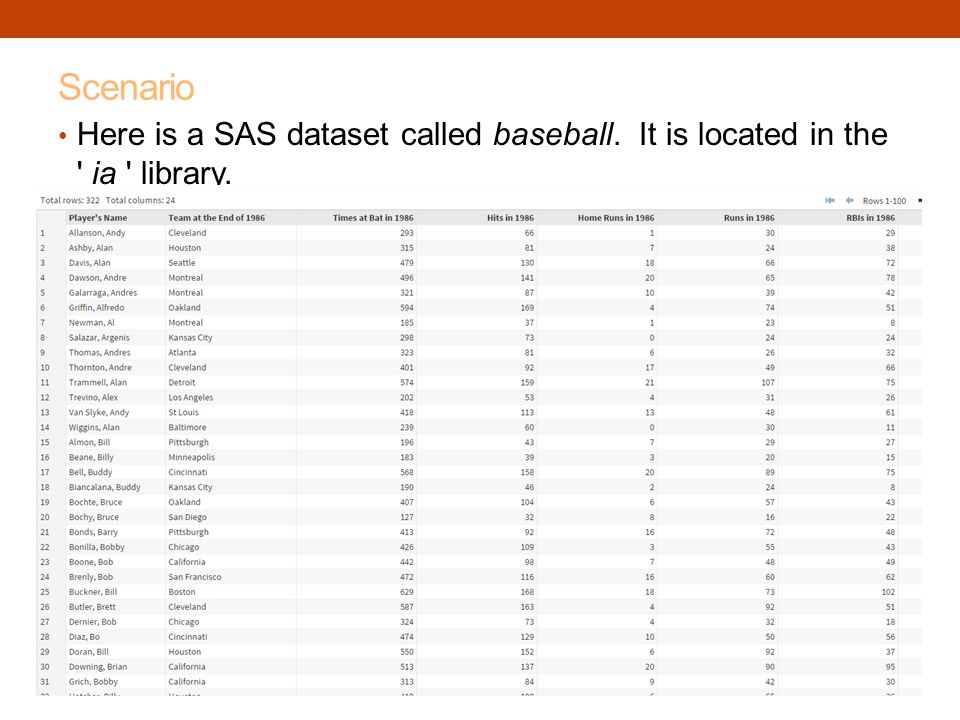Click the Minneapolis team cell
Image resolution: width=960 pixels, height=720 pixels.
coord(192,457)
